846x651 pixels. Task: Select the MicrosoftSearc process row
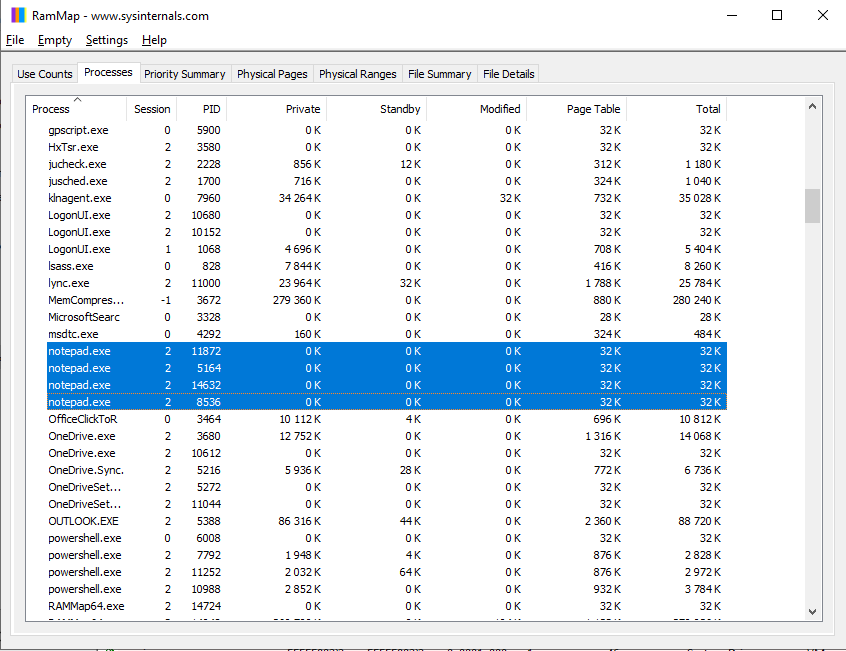pyautogui.click(x=387, y=317)
